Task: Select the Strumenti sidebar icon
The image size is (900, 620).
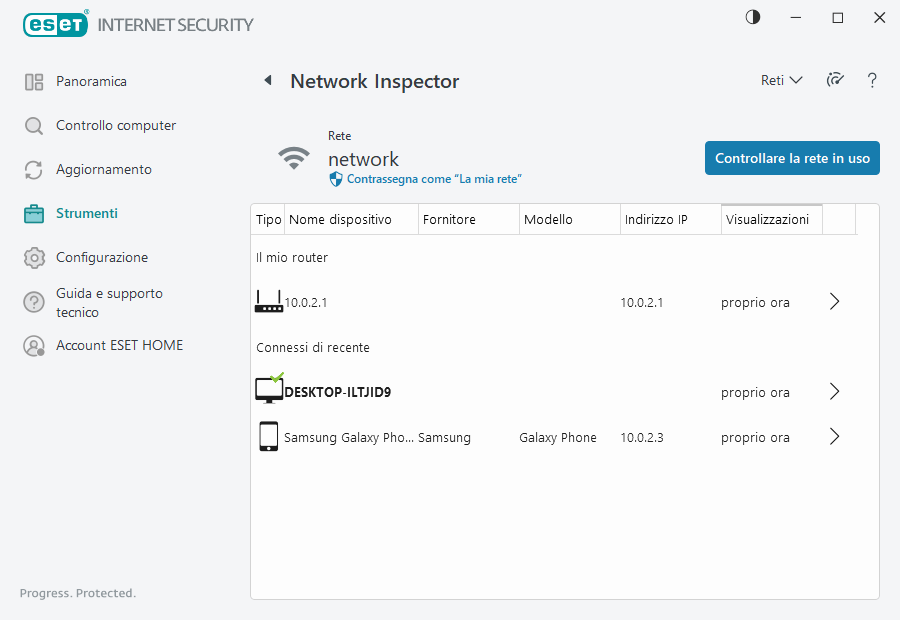Action: pos(34,213)
